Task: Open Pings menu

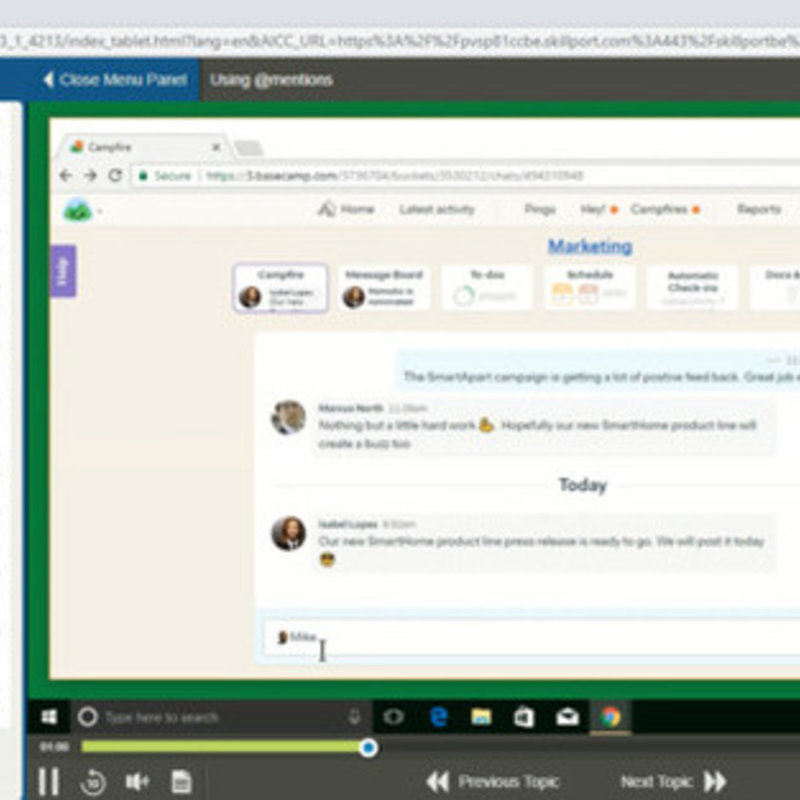Action: [540, 209]
